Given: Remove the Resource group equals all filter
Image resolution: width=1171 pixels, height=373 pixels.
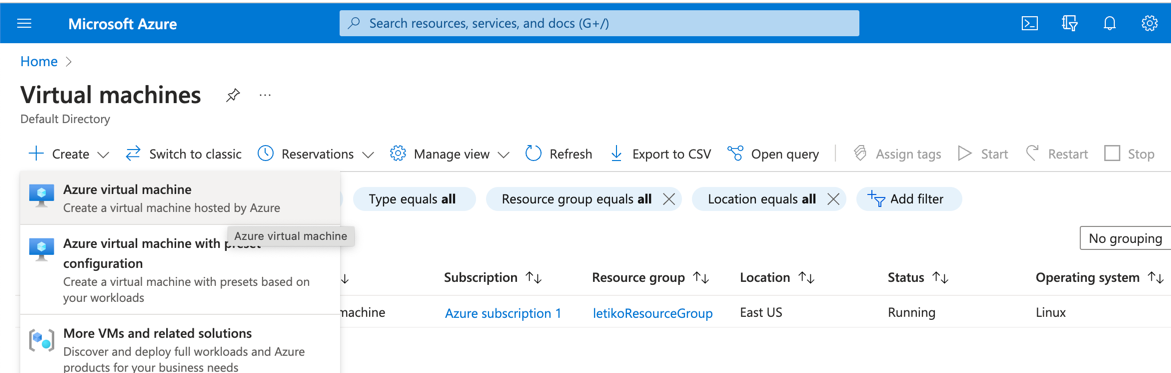Looking at the screenshot, I should pyautogui.click(x=669, y=199).
